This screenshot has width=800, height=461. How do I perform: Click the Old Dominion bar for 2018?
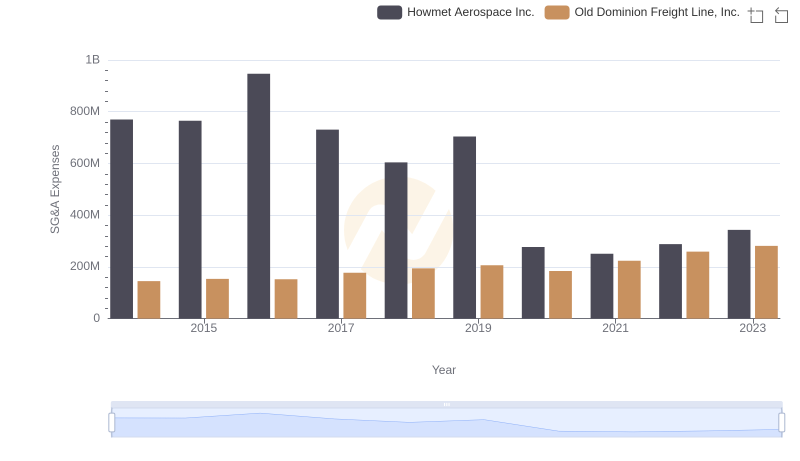[423, 294]
